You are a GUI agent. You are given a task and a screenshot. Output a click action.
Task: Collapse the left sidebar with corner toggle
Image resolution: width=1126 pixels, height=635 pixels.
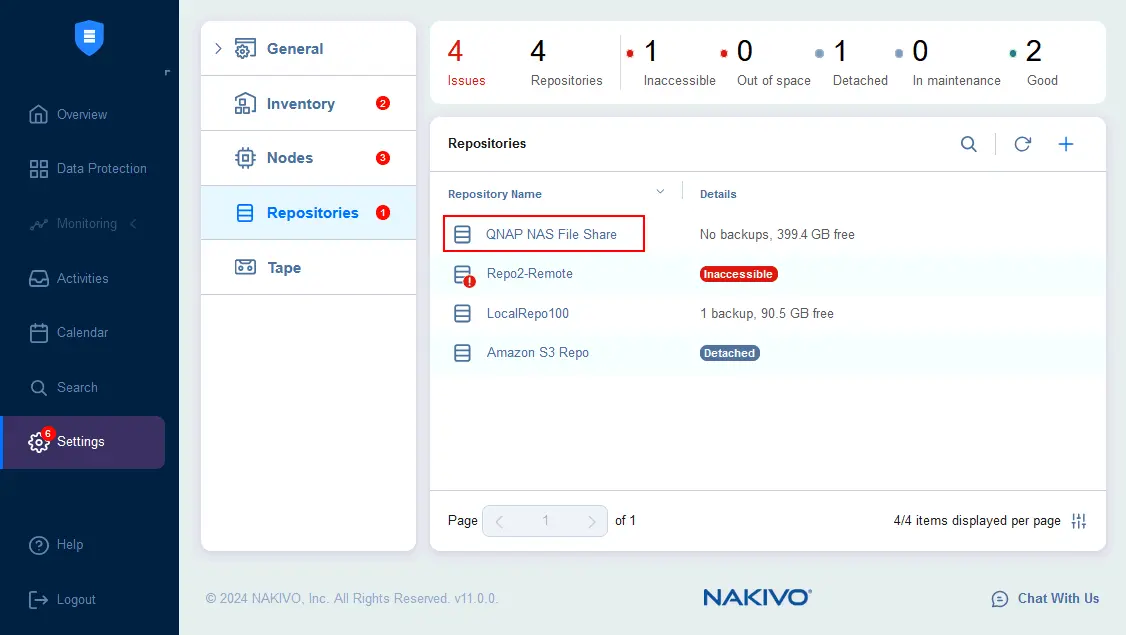coord(167,73)
